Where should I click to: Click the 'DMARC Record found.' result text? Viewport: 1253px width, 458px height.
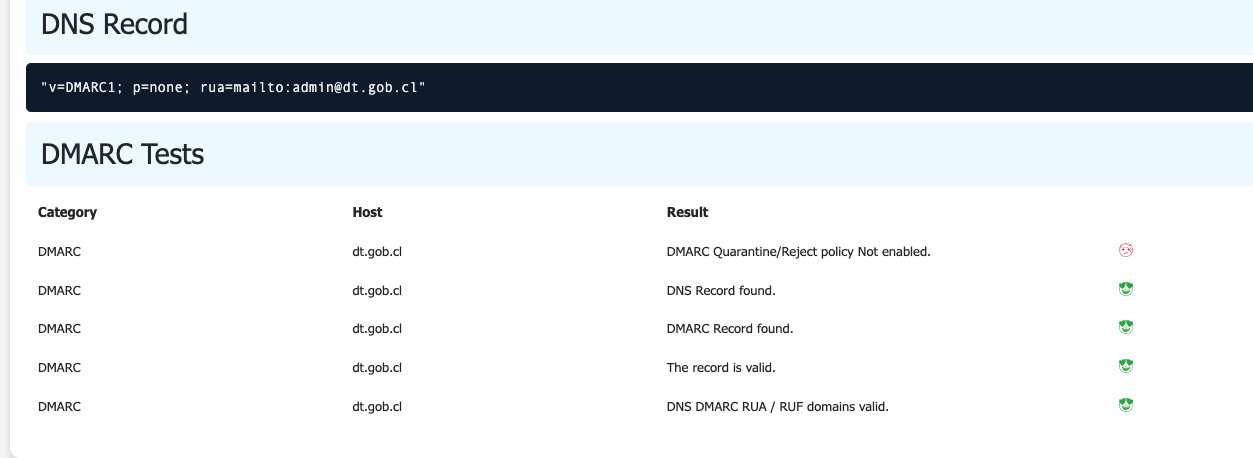click(x=730, y=328)
